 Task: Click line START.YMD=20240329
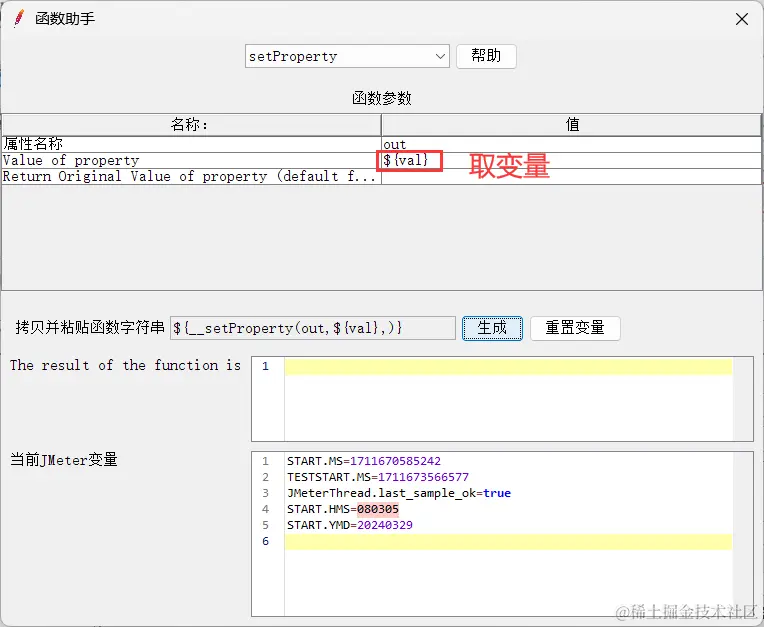coord(349,525)
